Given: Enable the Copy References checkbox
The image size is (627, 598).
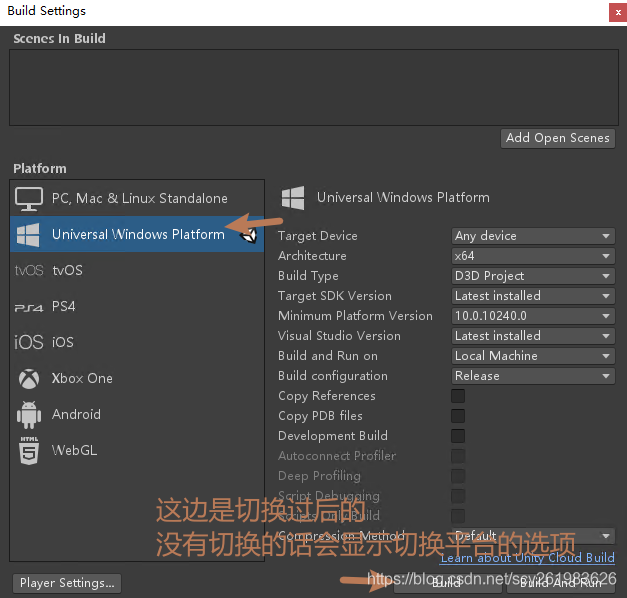Looking at the screenshot, I should click(x=458, y=396).
